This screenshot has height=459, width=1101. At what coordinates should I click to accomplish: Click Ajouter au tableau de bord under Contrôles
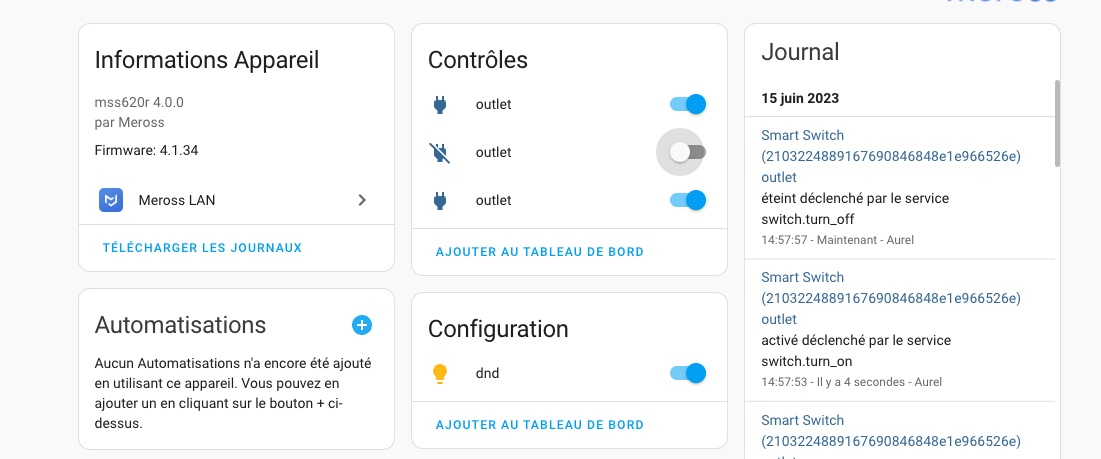pos(540,252)
